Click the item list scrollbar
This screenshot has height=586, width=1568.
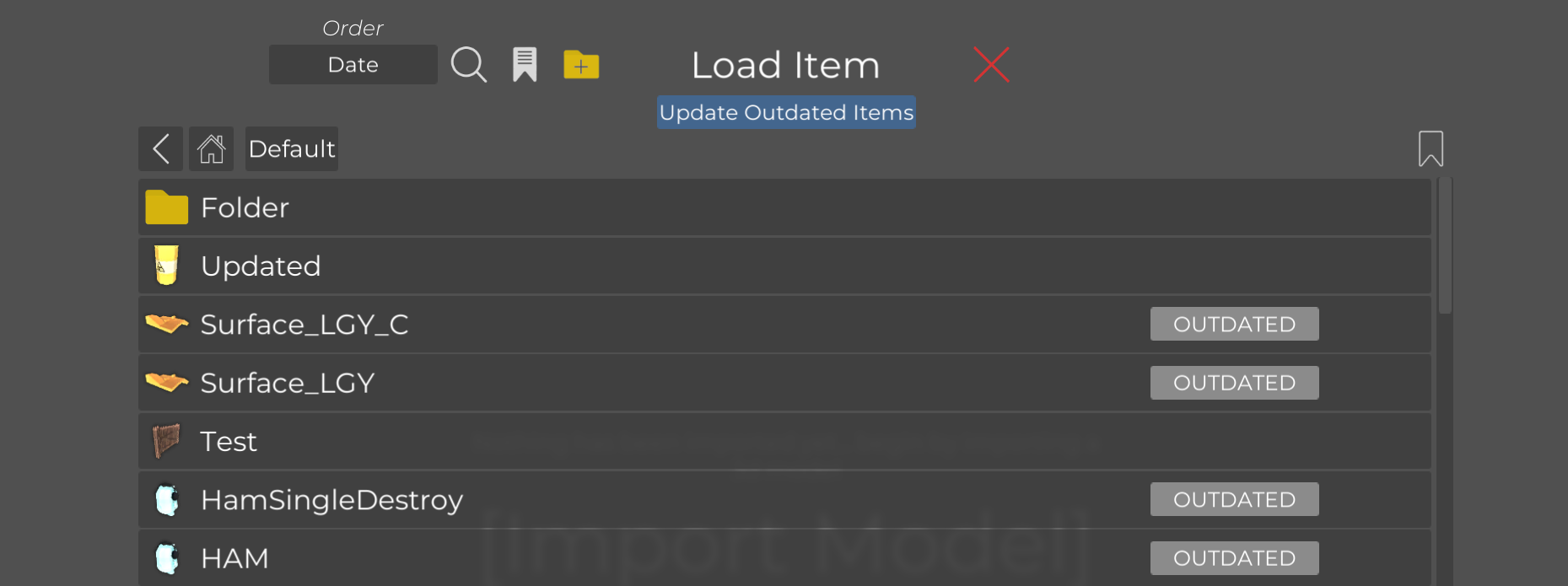coord(1445,246)
